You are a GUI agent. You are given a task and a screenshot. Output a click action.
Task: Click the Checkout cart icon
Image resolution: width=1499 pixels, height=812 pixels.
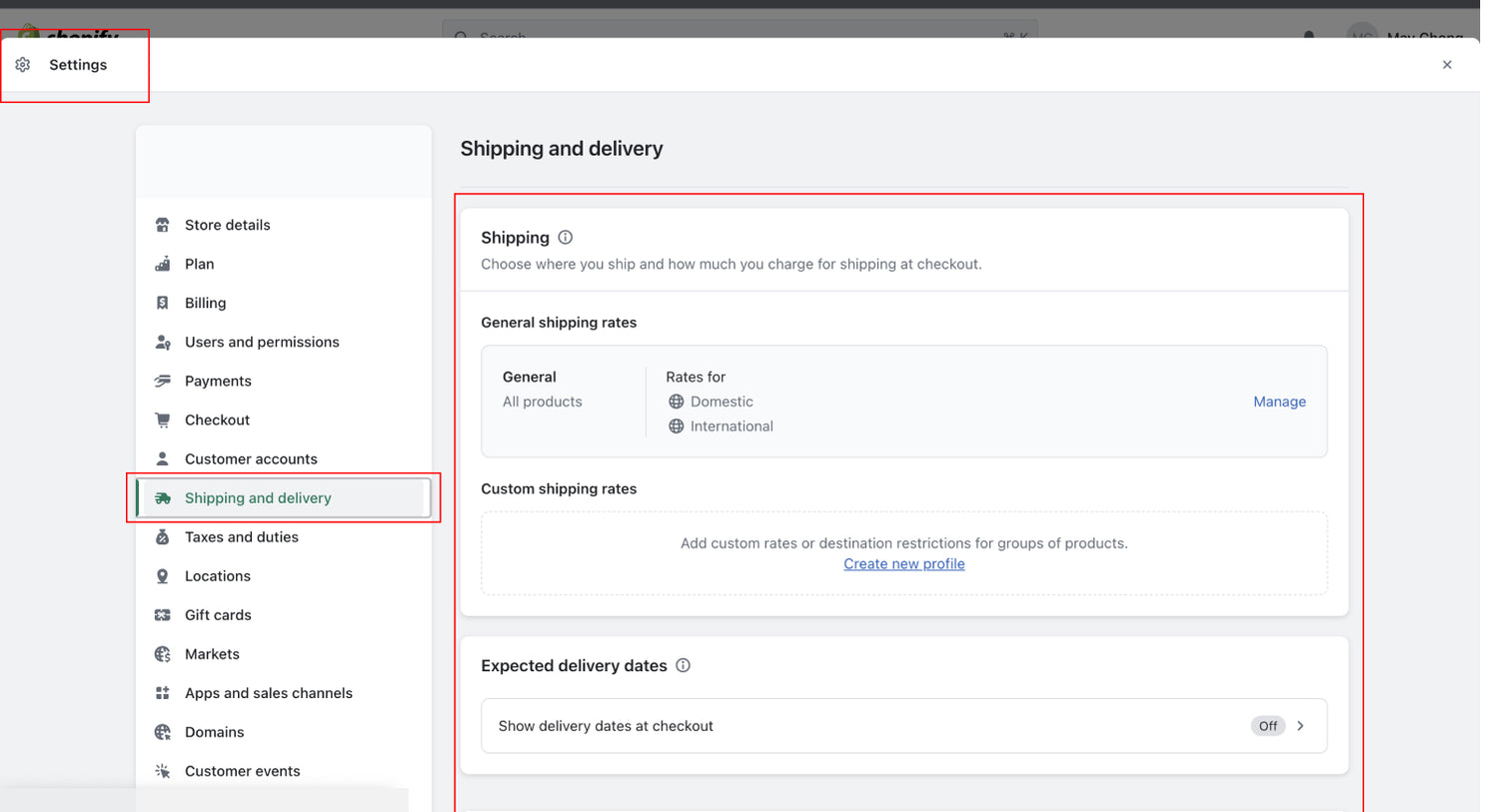[162, 419]
